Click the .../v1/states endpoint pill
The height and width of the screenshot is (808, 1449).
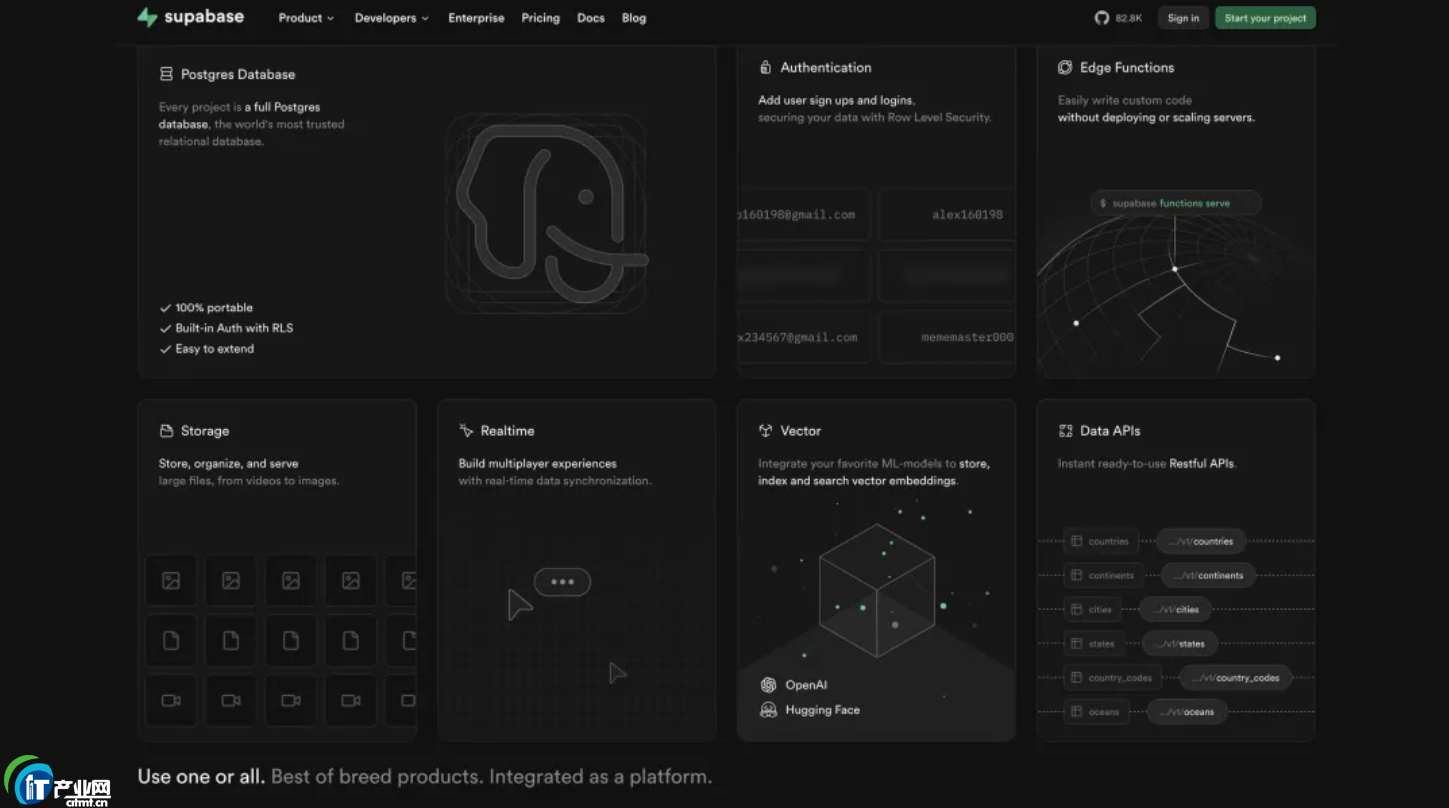click(x=1180, y=643)
